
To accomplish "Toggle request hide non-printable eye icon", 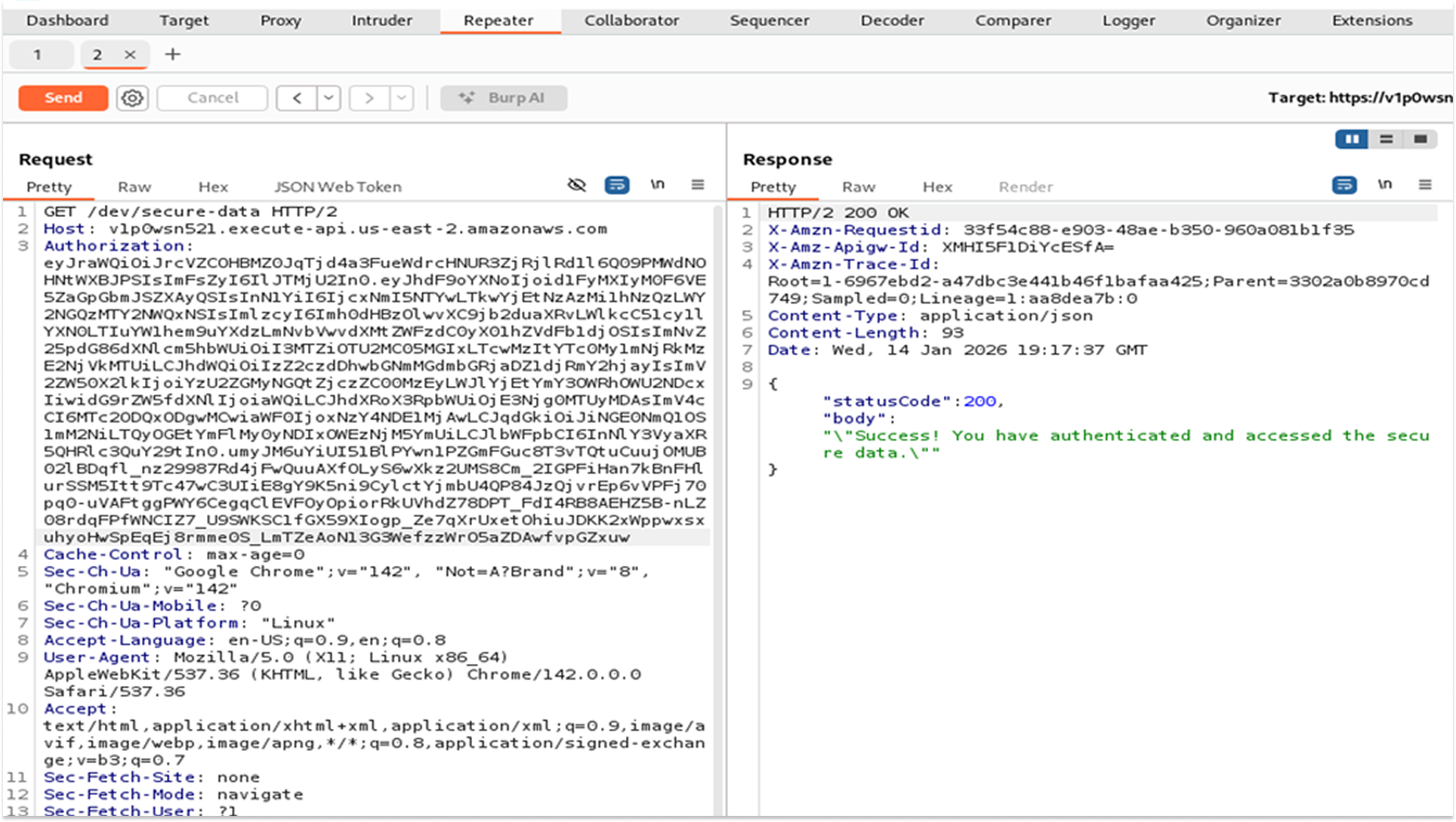I will [x=577, y=185].
